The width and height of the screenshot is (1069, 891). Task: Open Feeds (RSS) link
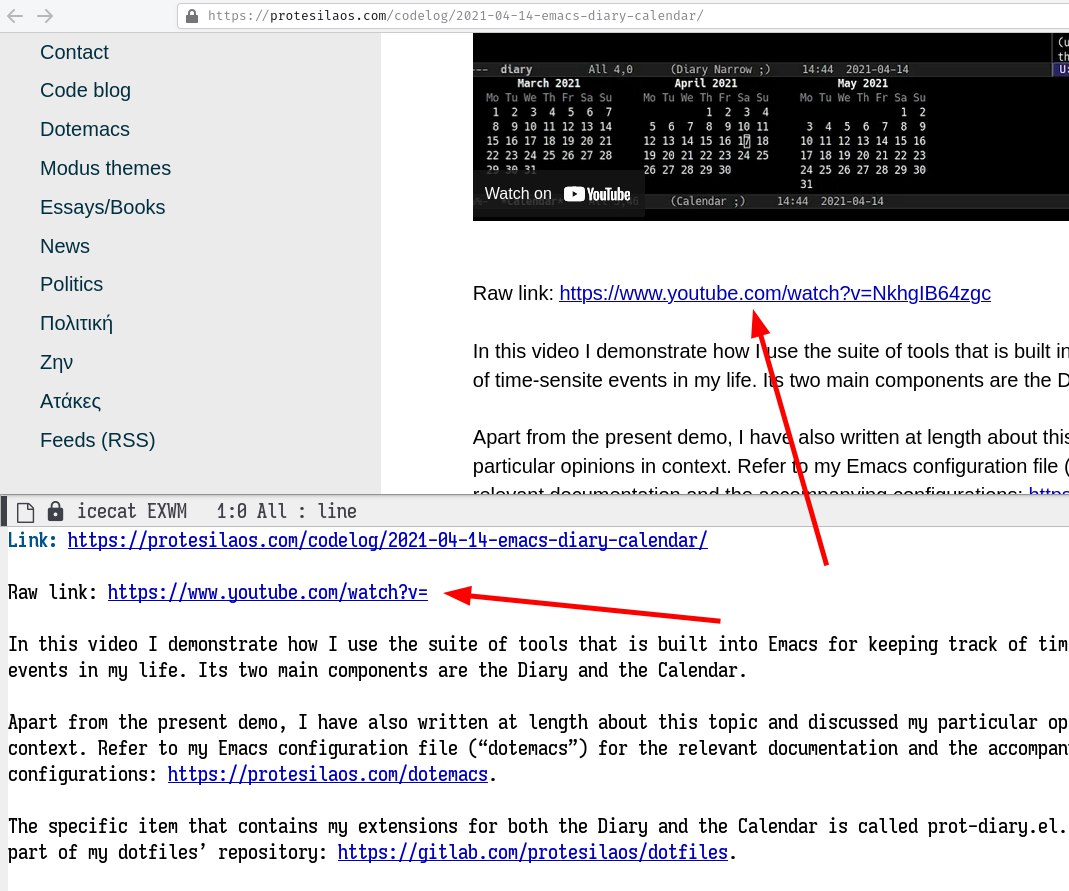pos(97,440)
